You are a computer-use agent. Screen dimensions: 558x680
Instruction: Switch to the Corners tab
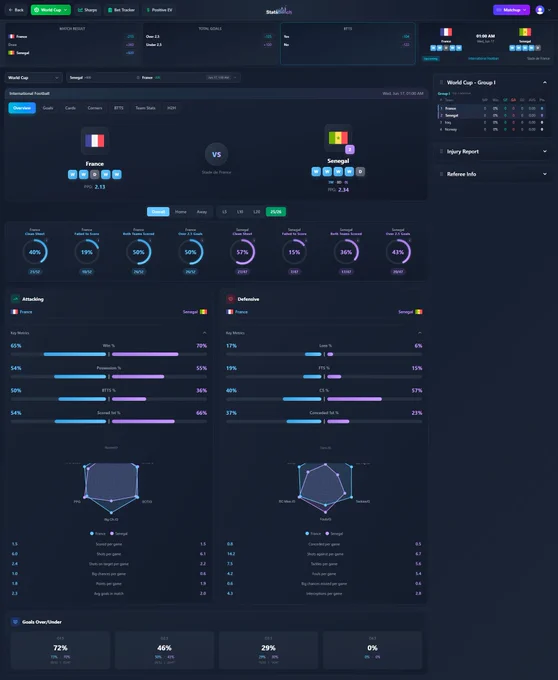tap(95, 108)
